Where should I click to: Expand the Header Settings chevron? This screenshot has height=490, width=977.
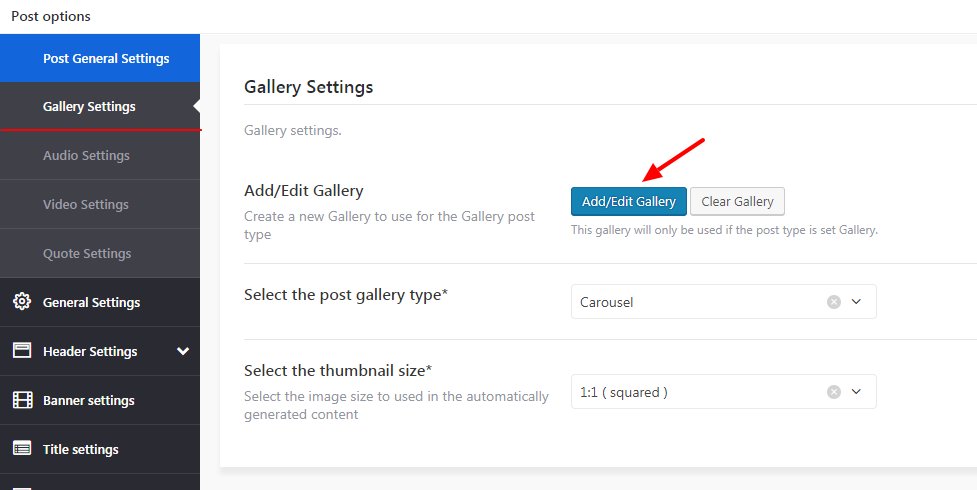click(x=182, y=351)
